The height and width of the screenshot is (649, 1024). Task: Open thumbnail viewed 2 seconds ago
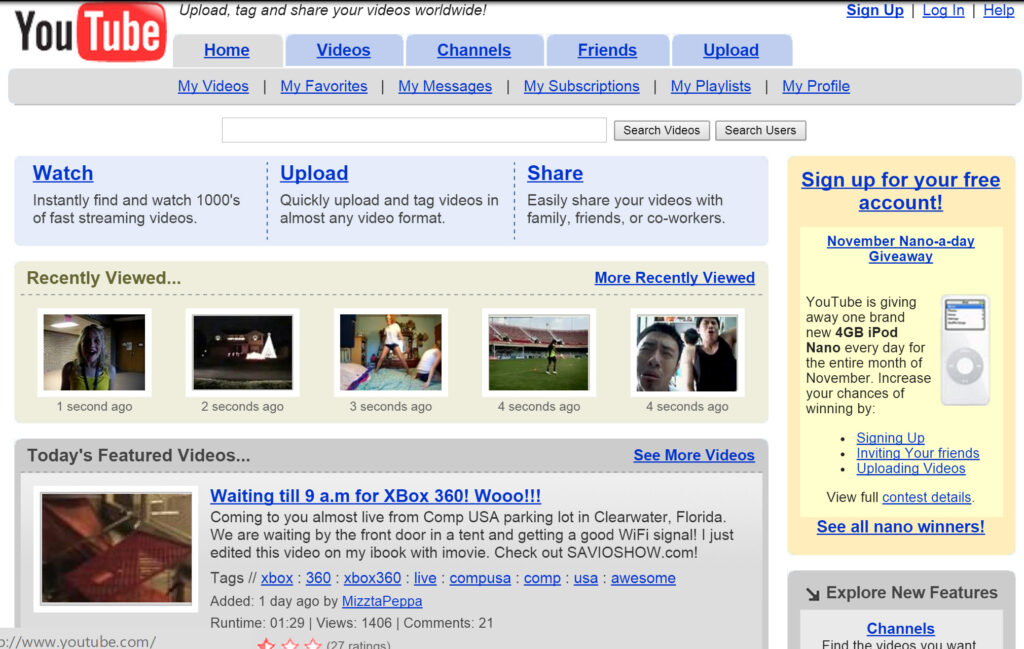pyautogui.click(x=242, y=353)
